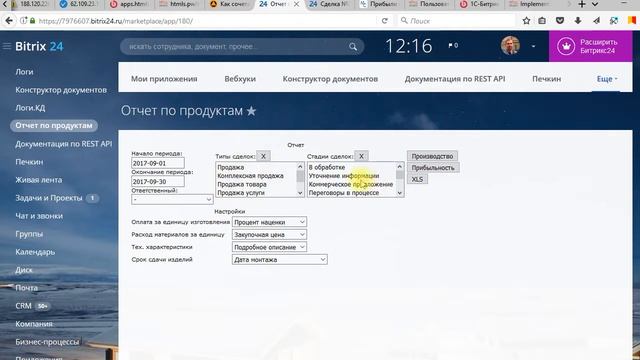
Task: Open the Печкин tab
Action: (547, 79)
